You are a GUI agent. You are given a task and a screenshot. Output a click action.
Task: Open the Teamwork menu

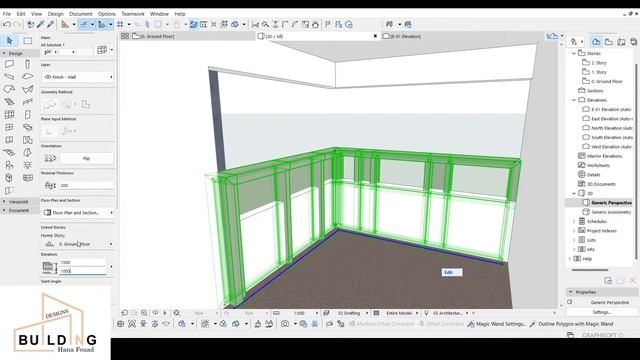click(x=133, y=14)
